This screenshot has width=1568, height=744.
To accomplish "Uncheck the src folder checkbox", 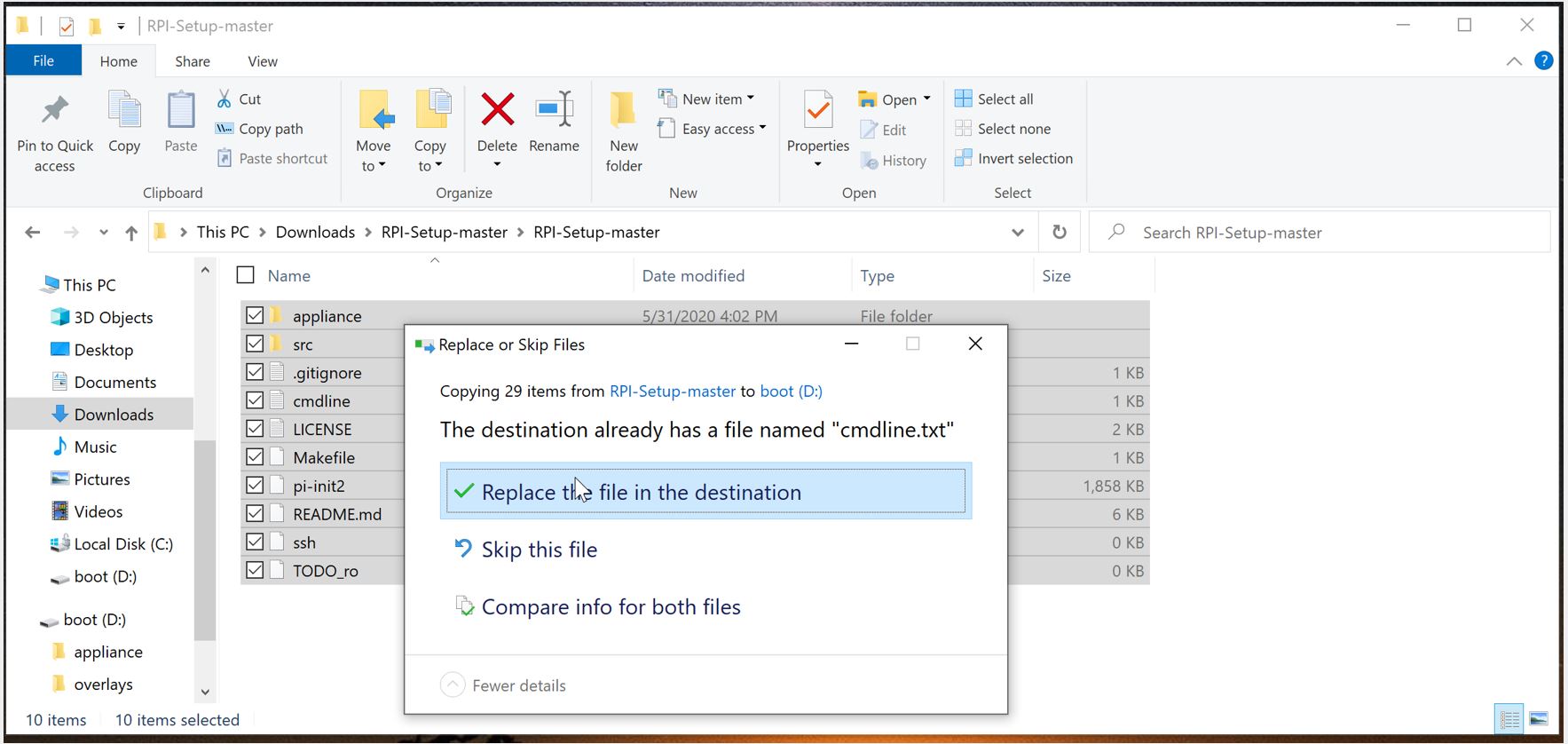I will (255, 344).
